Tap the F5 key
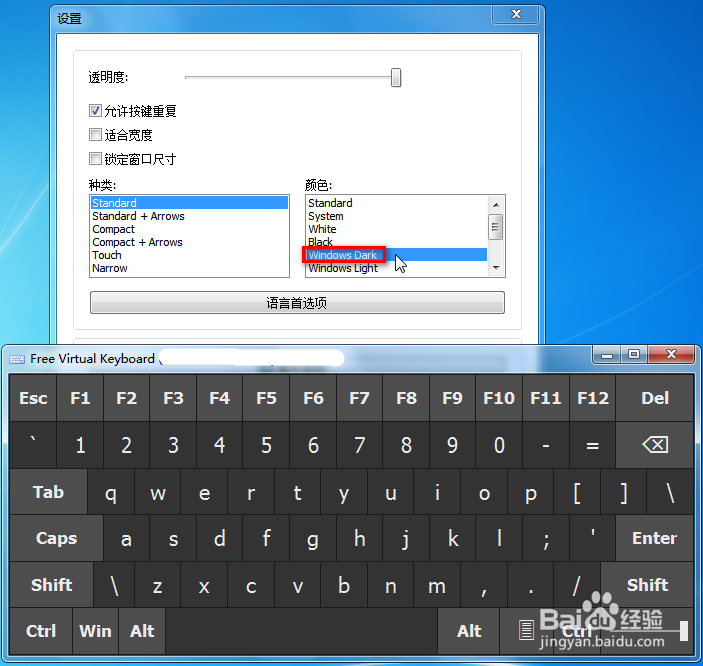This screenshot has width=703, height=666. click(266, 398)
